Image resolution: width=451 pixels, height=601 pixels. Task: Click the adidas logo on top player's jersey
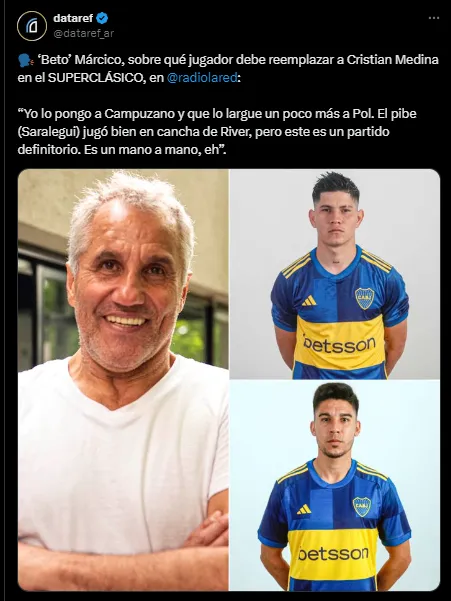click(x=309, y=300)
